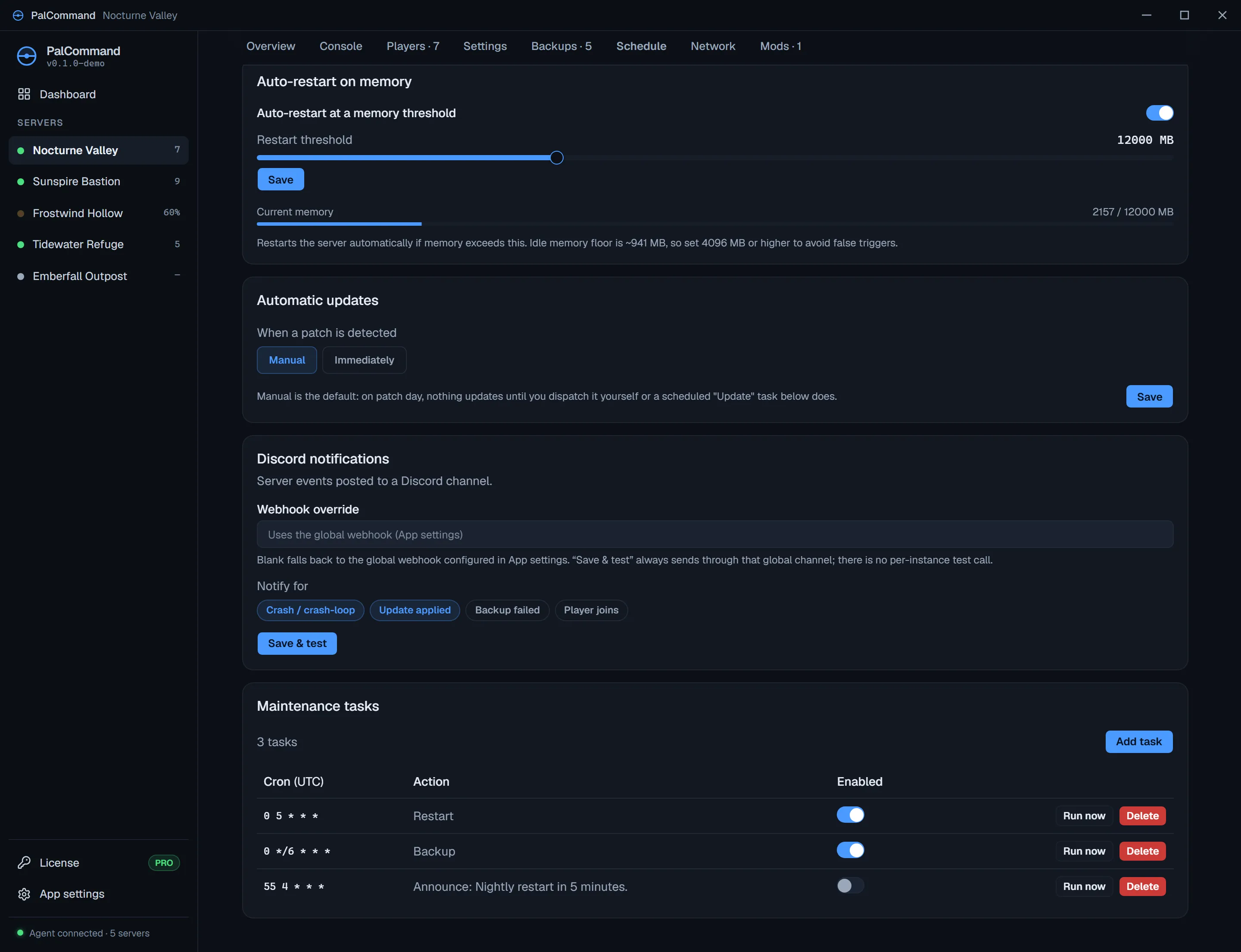The image size is (1241, 952).
Task: Click the '12000 MB' threshold value
Action: (x=1144, y=140)
